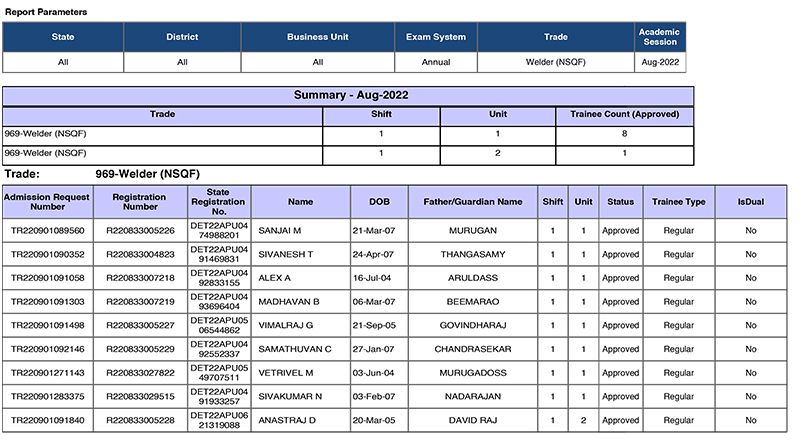800x441 pixels.
Task: Click the State column header in Report Parameters
Action: [62, 37]
